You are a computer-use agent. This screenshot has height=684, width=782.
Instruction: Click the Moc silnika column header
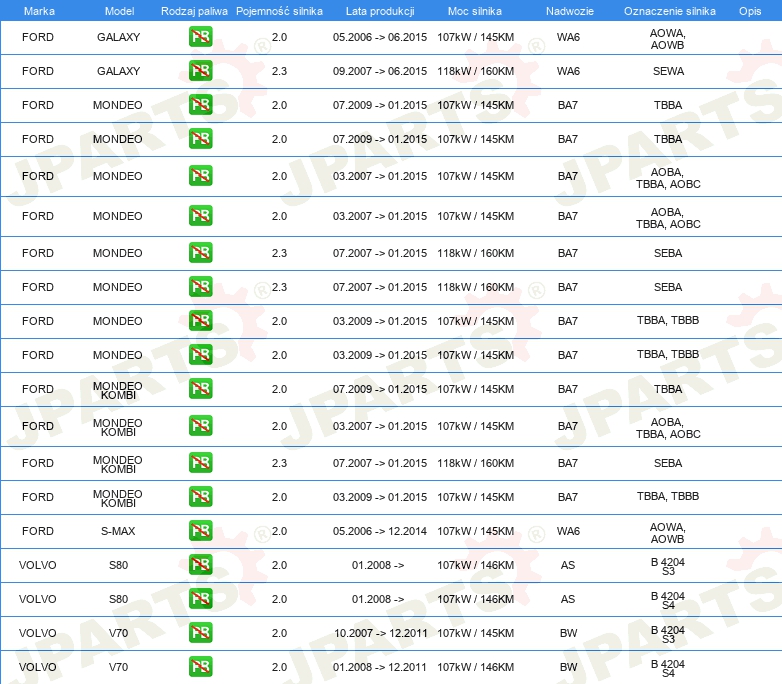(475, 11)
